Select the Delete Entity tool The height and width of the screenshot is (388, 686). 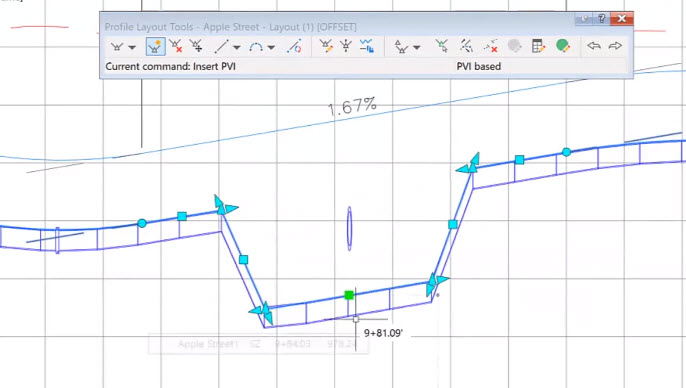tap(490, 46)
